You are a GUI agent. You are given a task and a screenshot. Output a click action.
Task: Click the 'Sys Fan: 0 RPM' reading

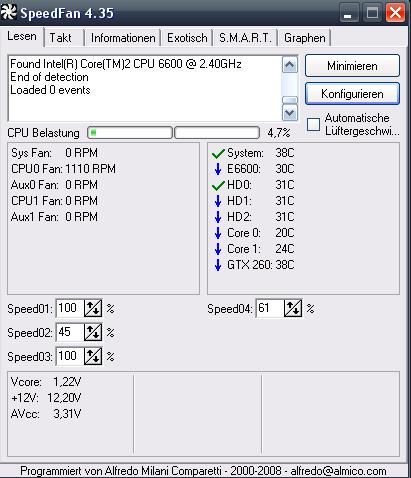point(54,153)
